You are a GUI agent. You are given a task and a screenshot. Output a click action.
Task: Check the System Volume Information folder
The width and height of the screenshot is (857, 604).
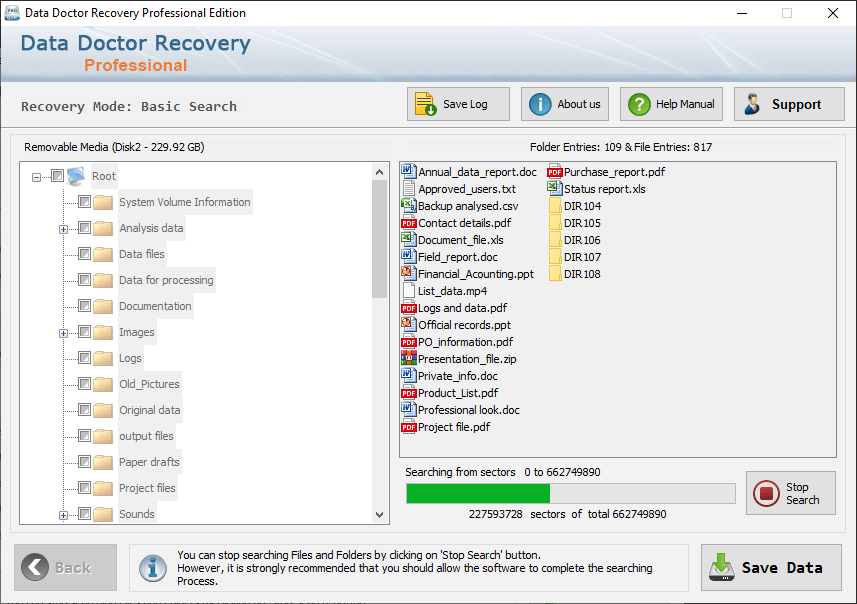(84, 202)
